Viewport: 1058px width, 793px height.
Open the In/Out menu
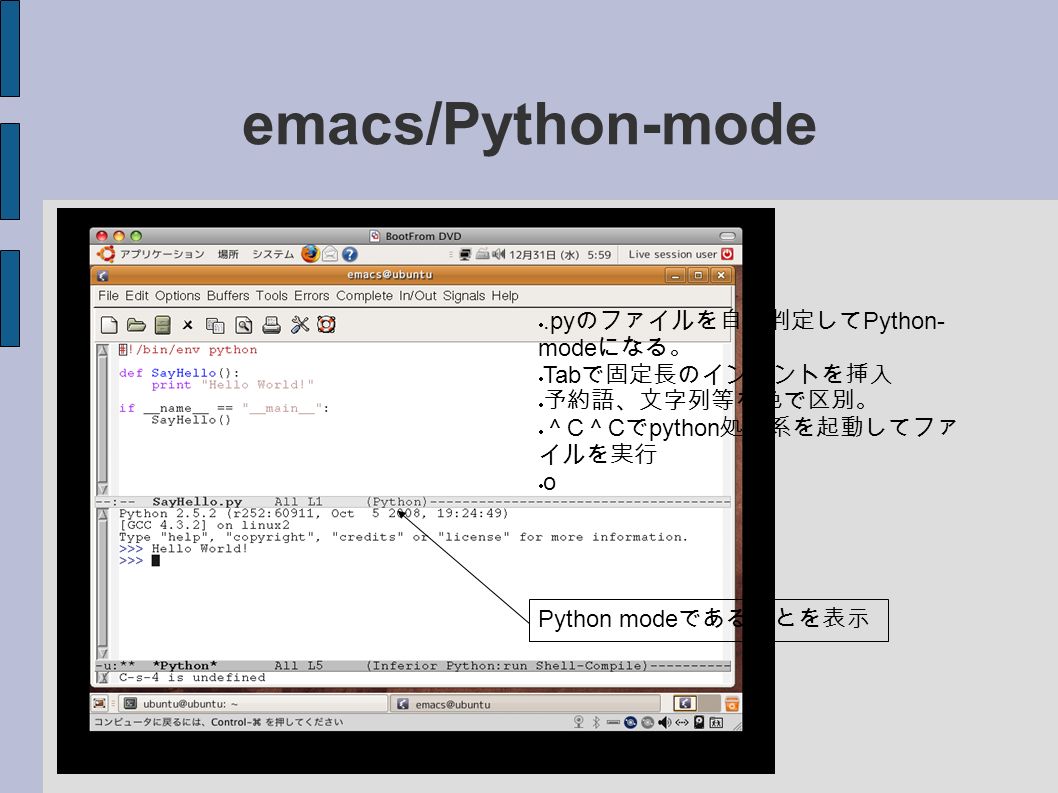click(x=418, y=296)
